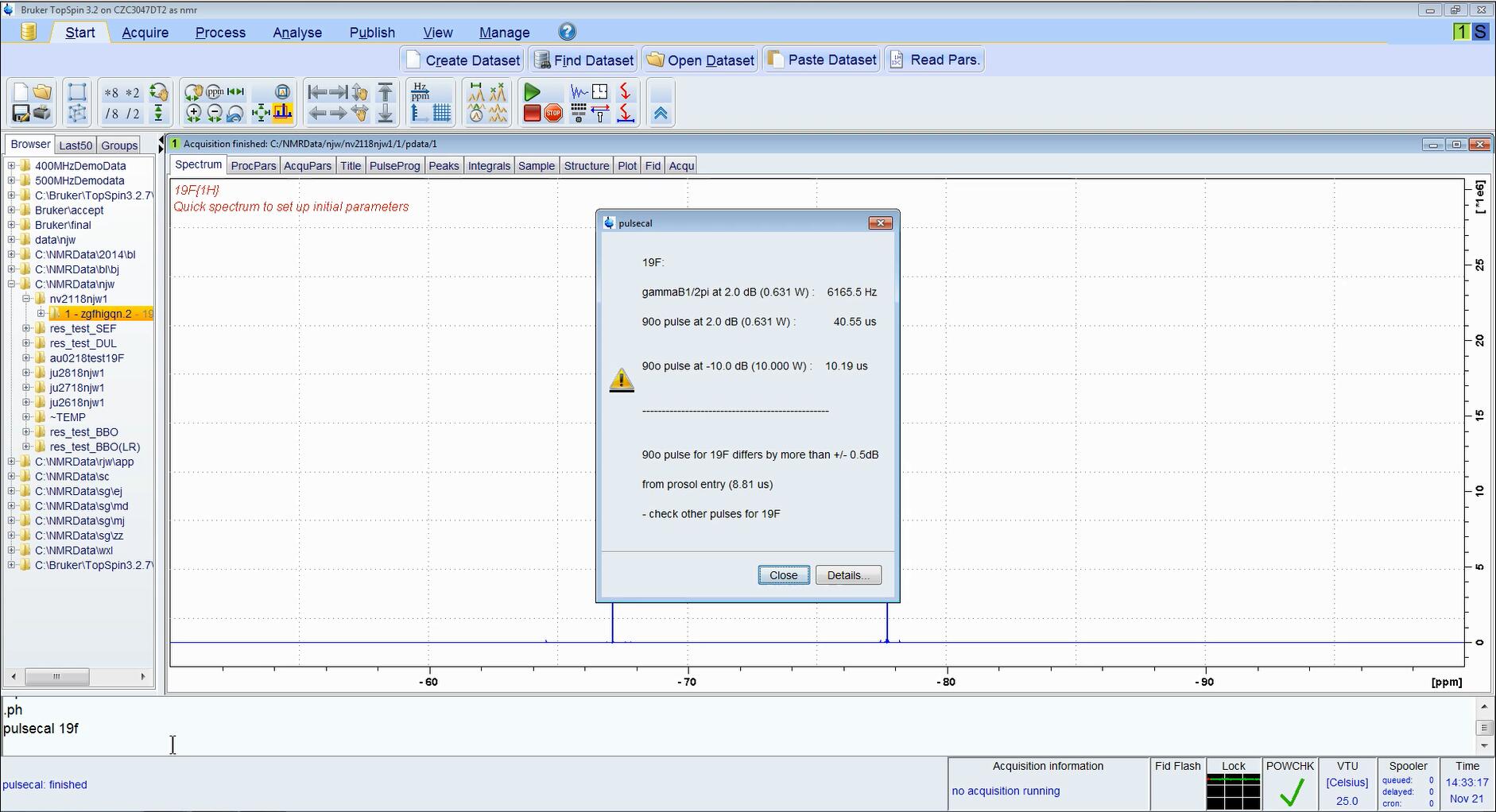Open the Process menu
This screenshot has width=1496, height=812.
click(220, 33)
